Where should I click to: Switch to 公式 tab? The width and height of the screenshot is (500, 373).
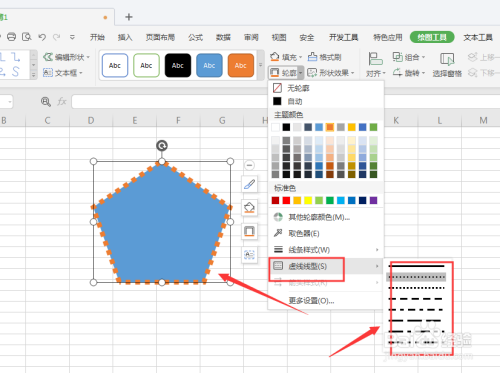195,37
